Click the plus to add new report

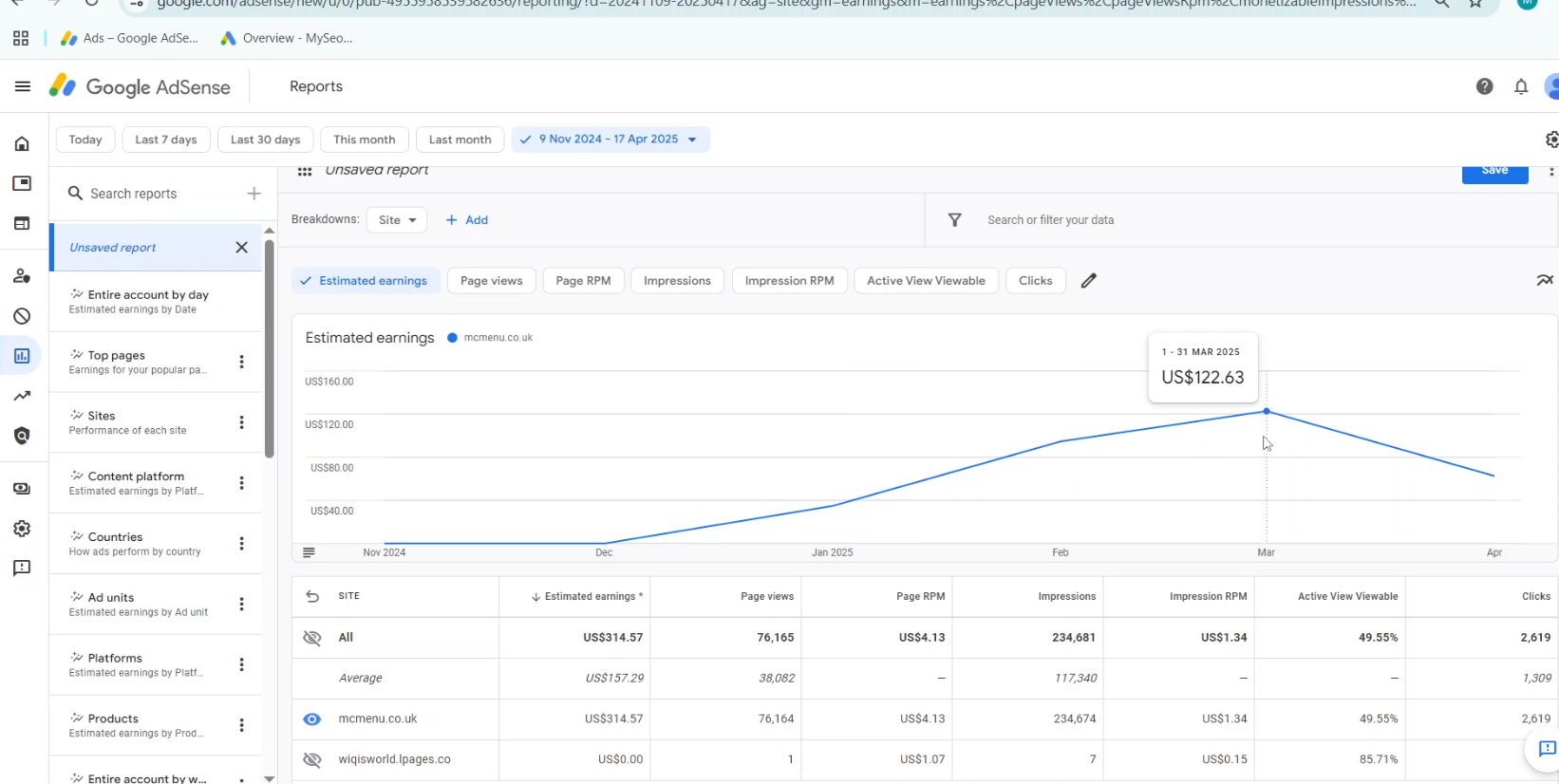(x=254, y=194)
